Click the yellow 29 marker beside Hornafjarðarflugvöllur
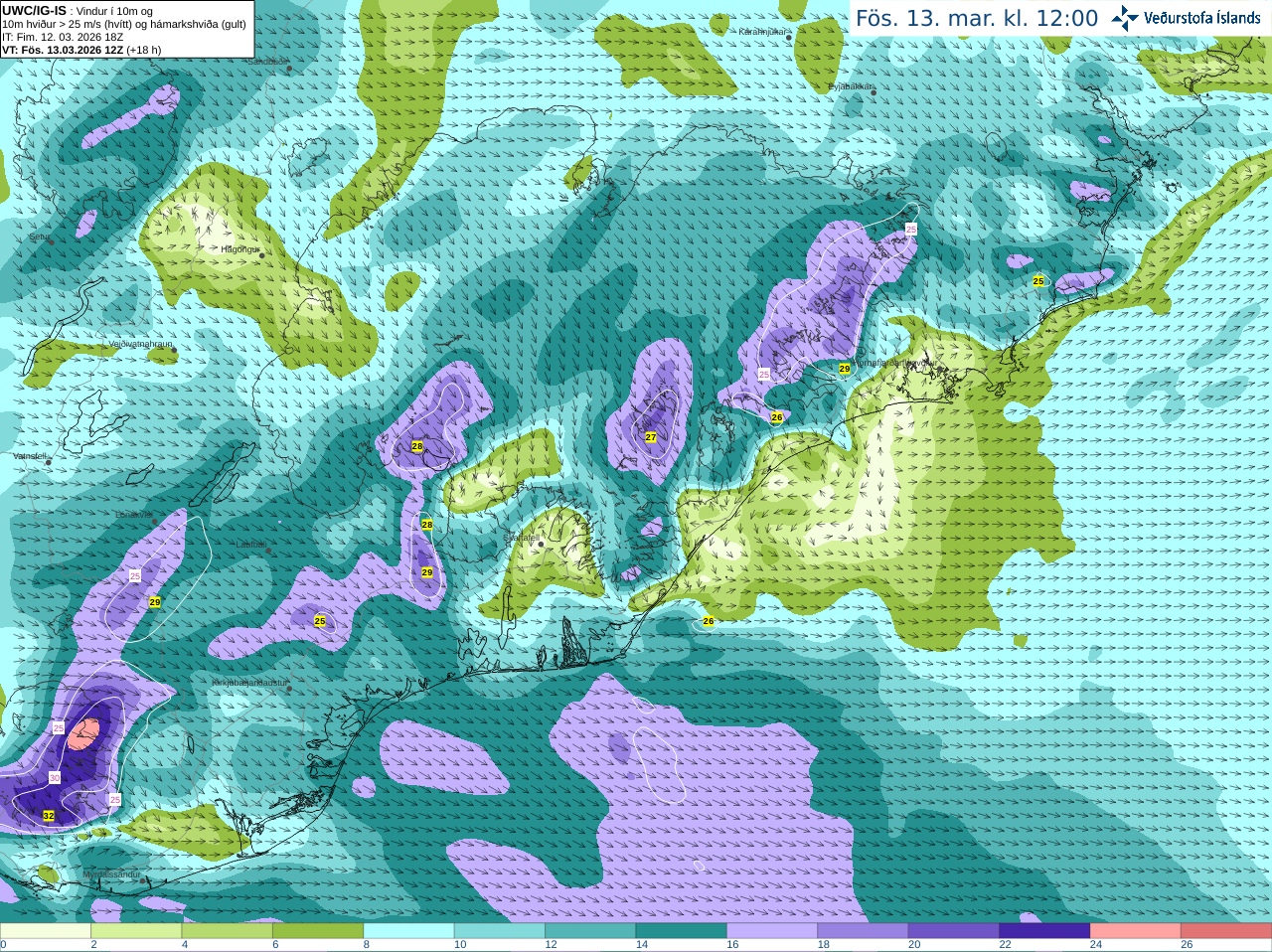Screen dimensions: 1272x952 pyautogui.click(x=845, y=369)
